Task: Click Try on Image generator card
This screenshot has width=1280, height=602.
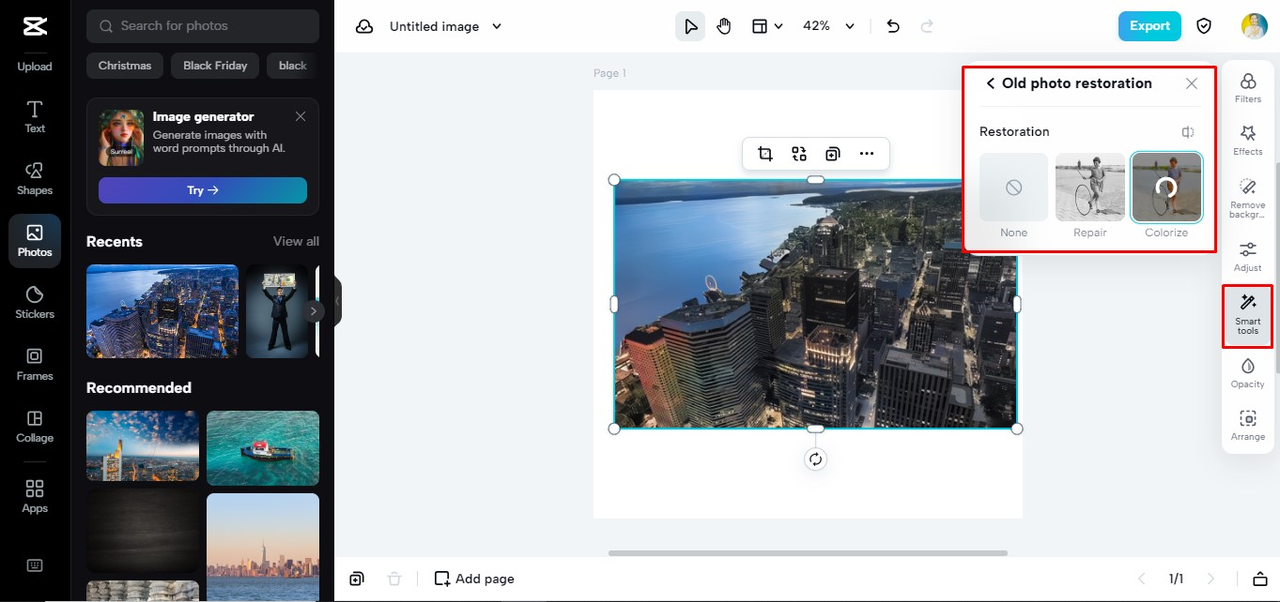Action: tap(203, 190)
